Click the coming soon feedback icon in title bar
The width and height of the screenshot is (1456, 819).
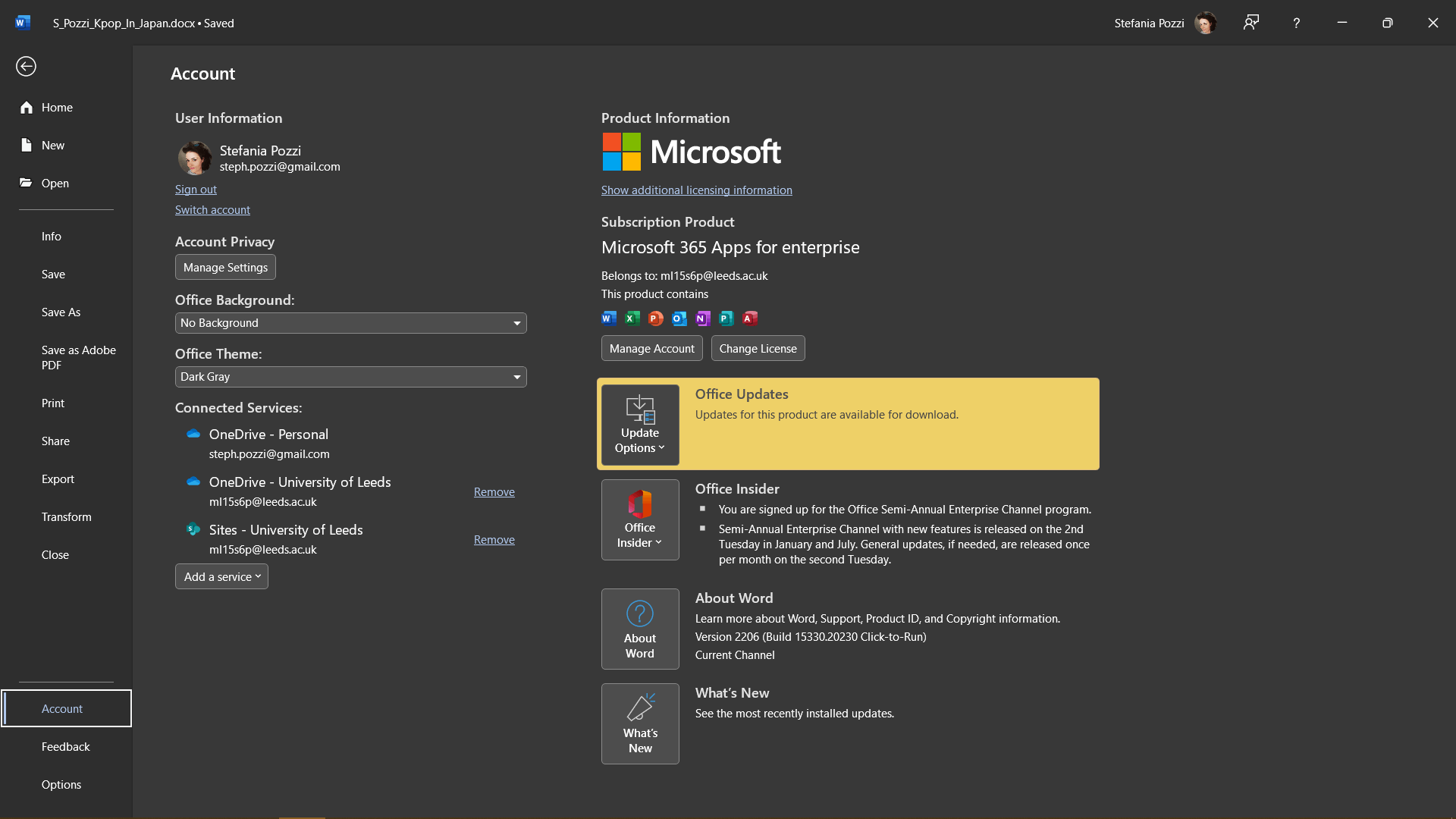(x=1251, y=23)
